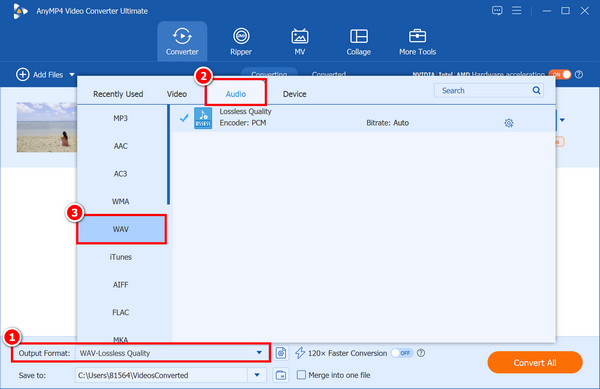600x389 pixels.
Task: Select AAC in format list
Action: [x=121, y=146]
